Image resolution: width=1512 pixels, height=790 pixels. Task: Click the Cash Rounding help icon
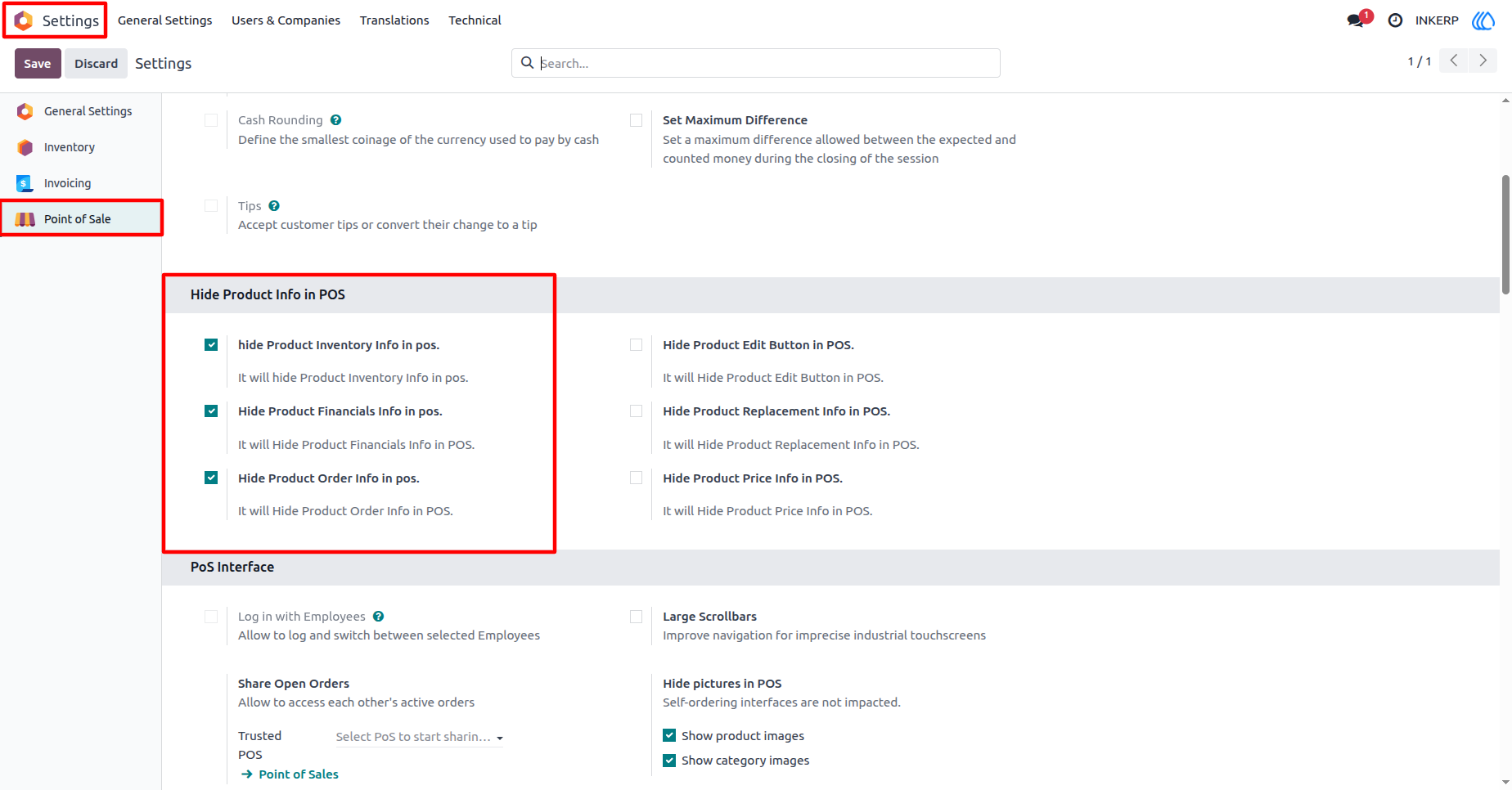pos(335,120)
